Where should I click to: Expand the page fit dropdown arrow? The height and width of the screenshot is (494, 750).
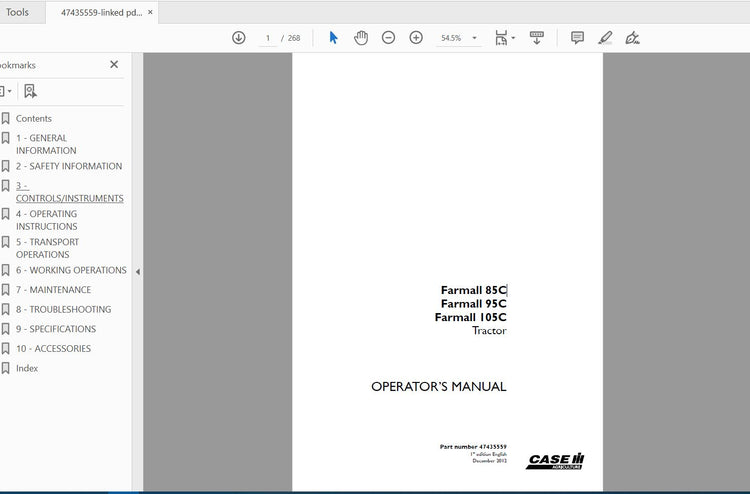coord(513,38)
